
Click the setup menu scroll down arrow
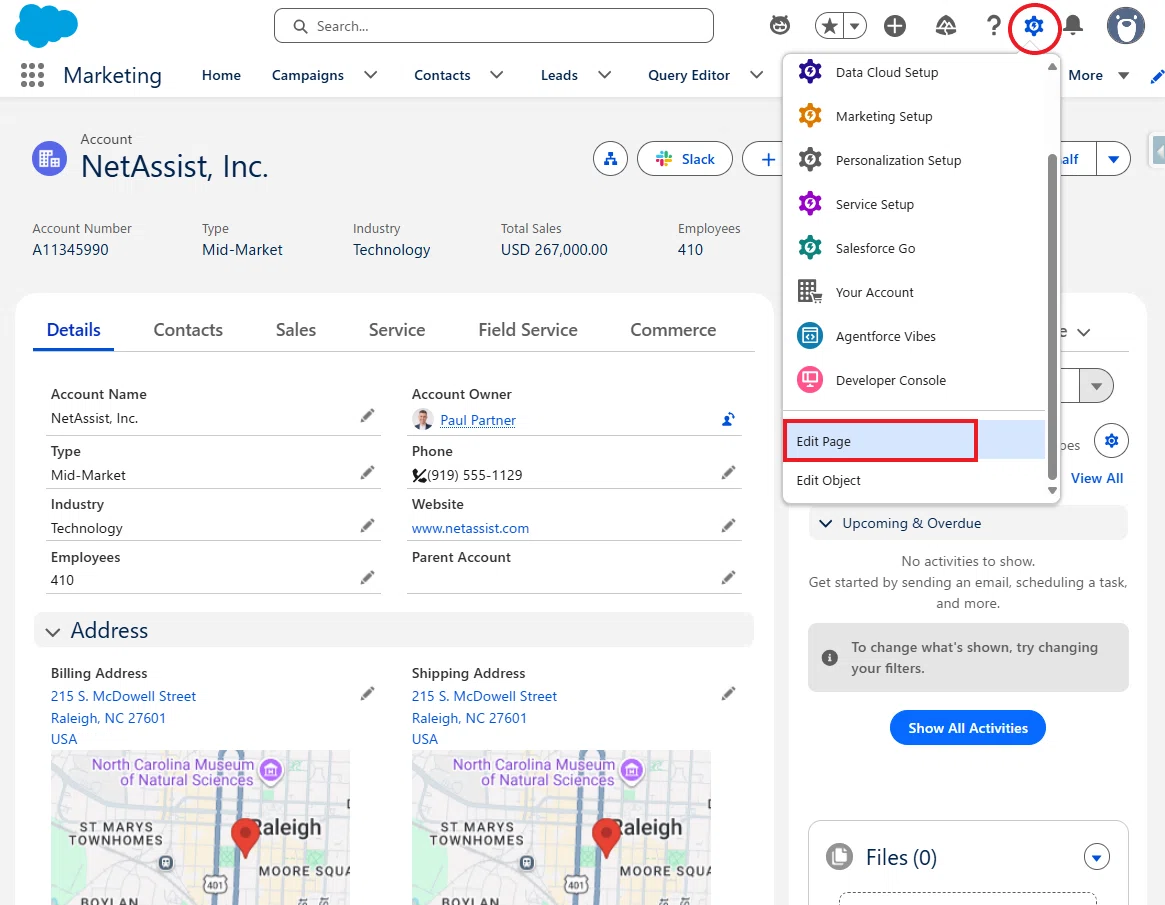(x=1052, y=490)
